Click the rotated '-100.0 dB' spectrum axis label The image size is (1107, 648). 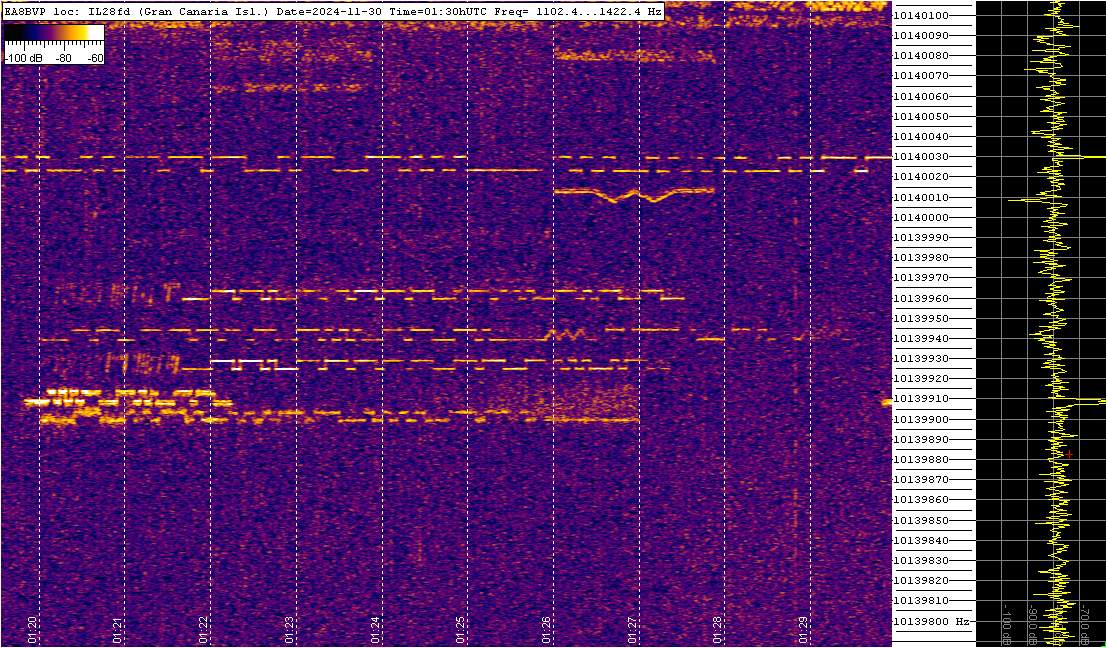click(1005, 623)
